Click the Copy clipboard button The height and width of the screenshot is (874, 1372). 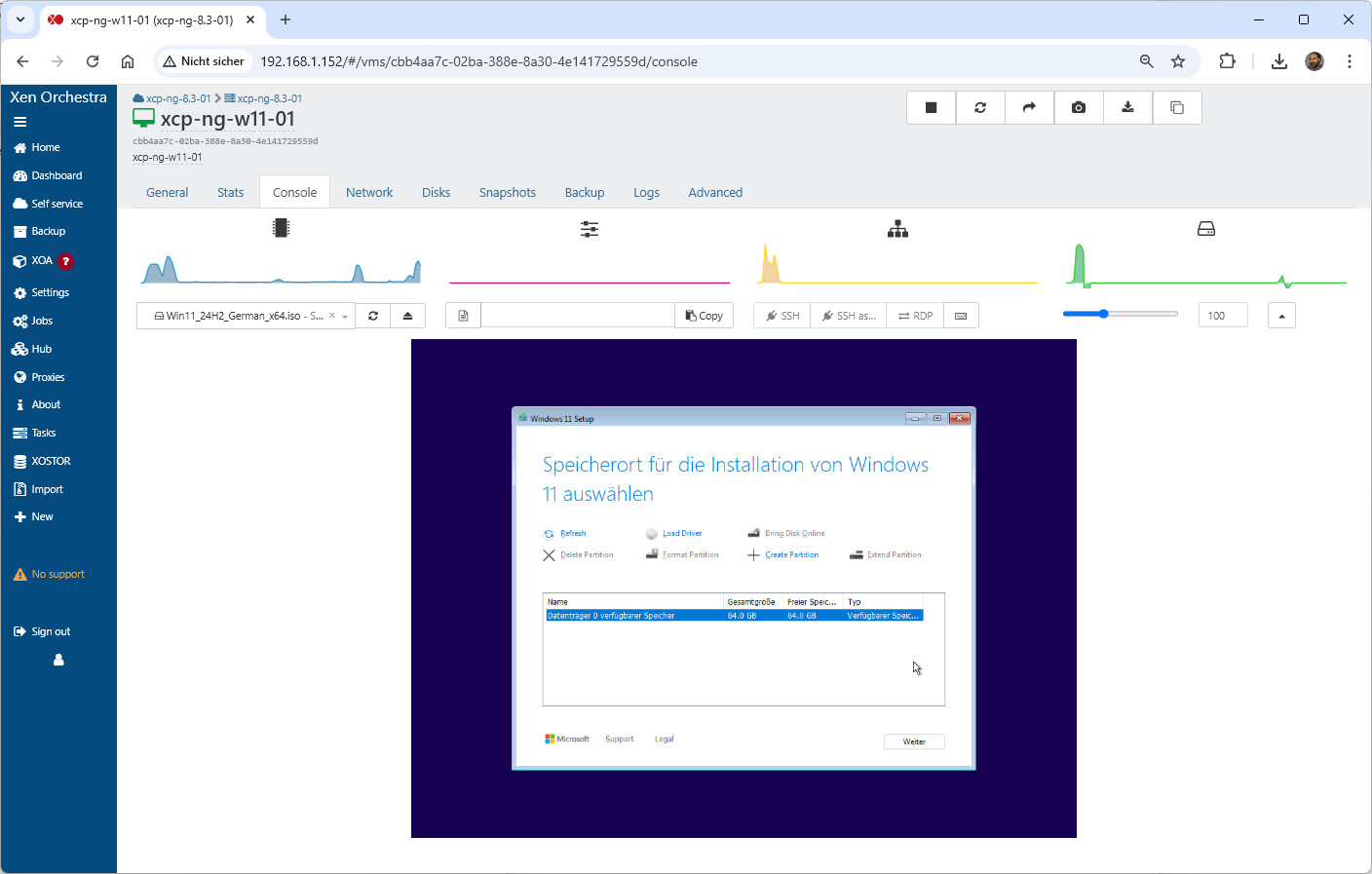click(x=704, y=316)
